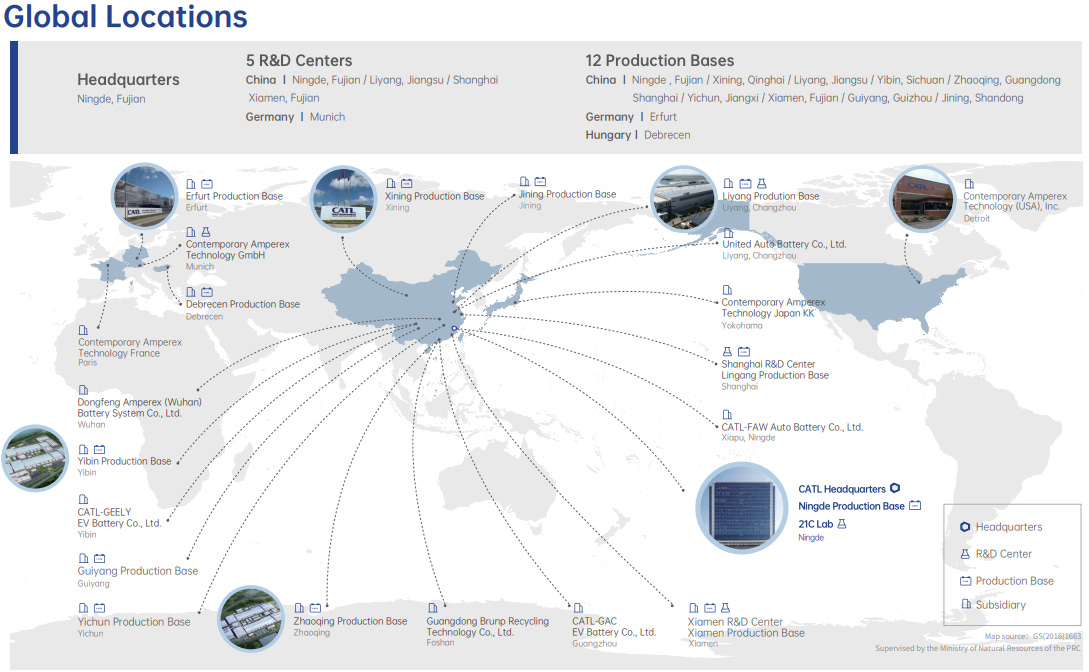Click the 'CATL Headquarters' label

(842, 489)
